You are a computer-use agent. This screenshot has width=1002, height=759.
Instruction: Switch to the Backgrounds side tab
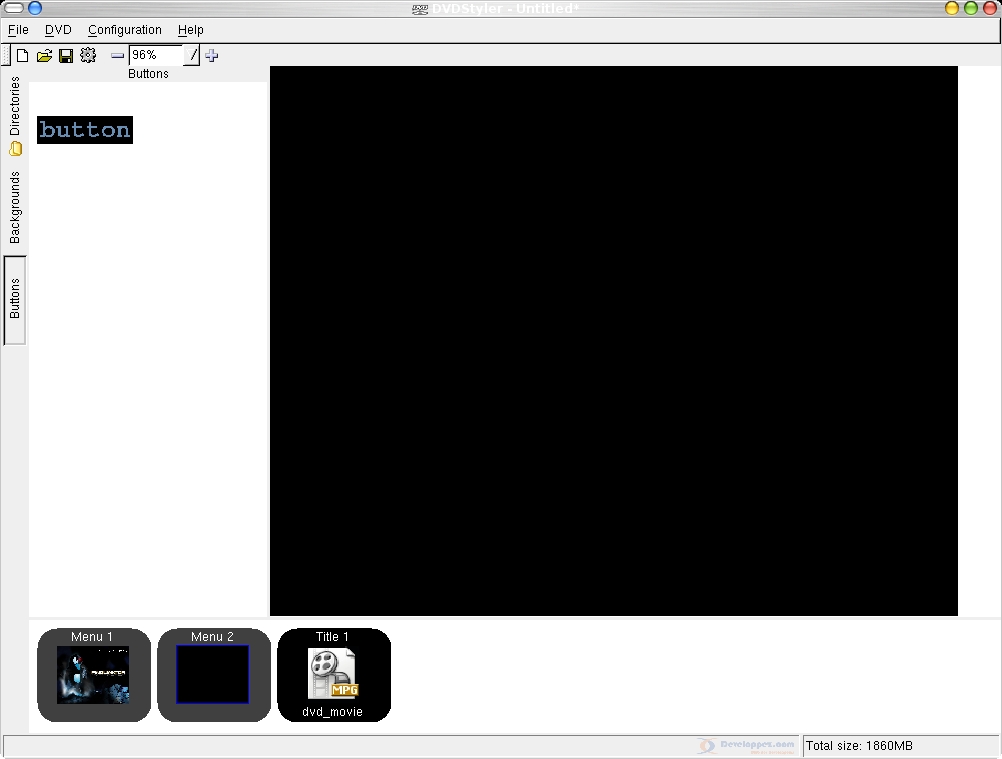(15, 208)
